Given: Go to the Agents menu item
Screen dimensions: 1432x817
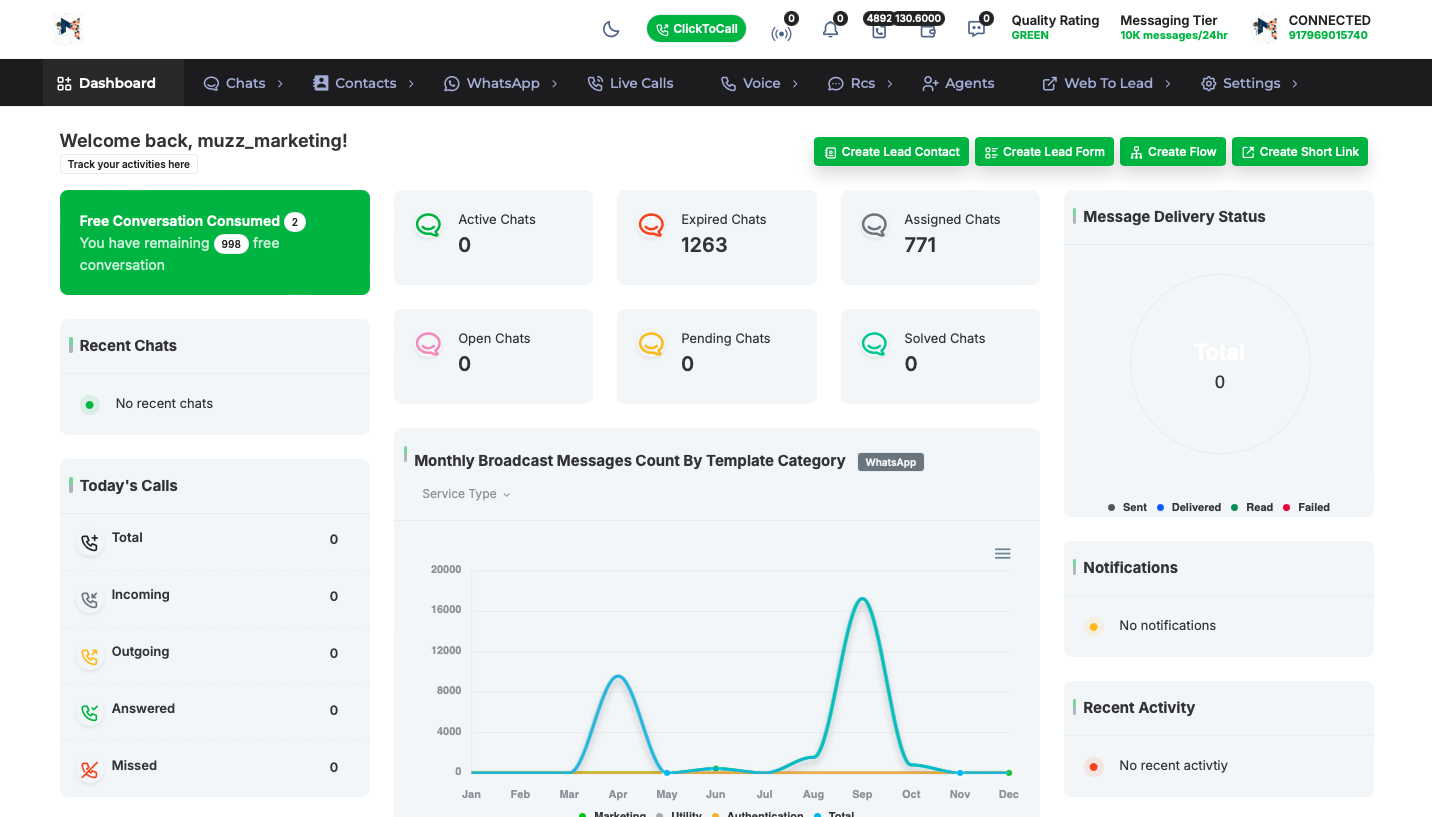Looking at the screenshot, I should click(x=958, y=83).
